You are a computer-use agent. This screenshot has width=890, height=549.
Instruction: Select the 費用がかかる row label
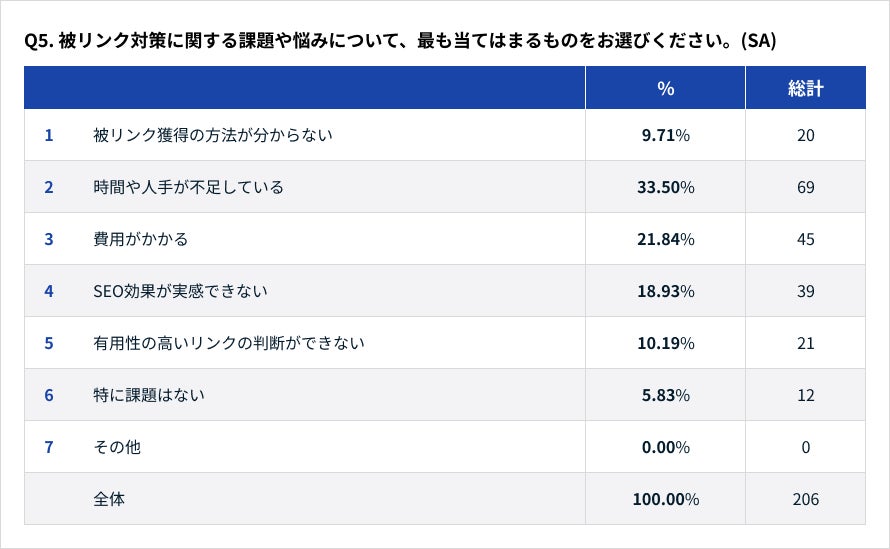pyautogui.click(x=140, y=239)
